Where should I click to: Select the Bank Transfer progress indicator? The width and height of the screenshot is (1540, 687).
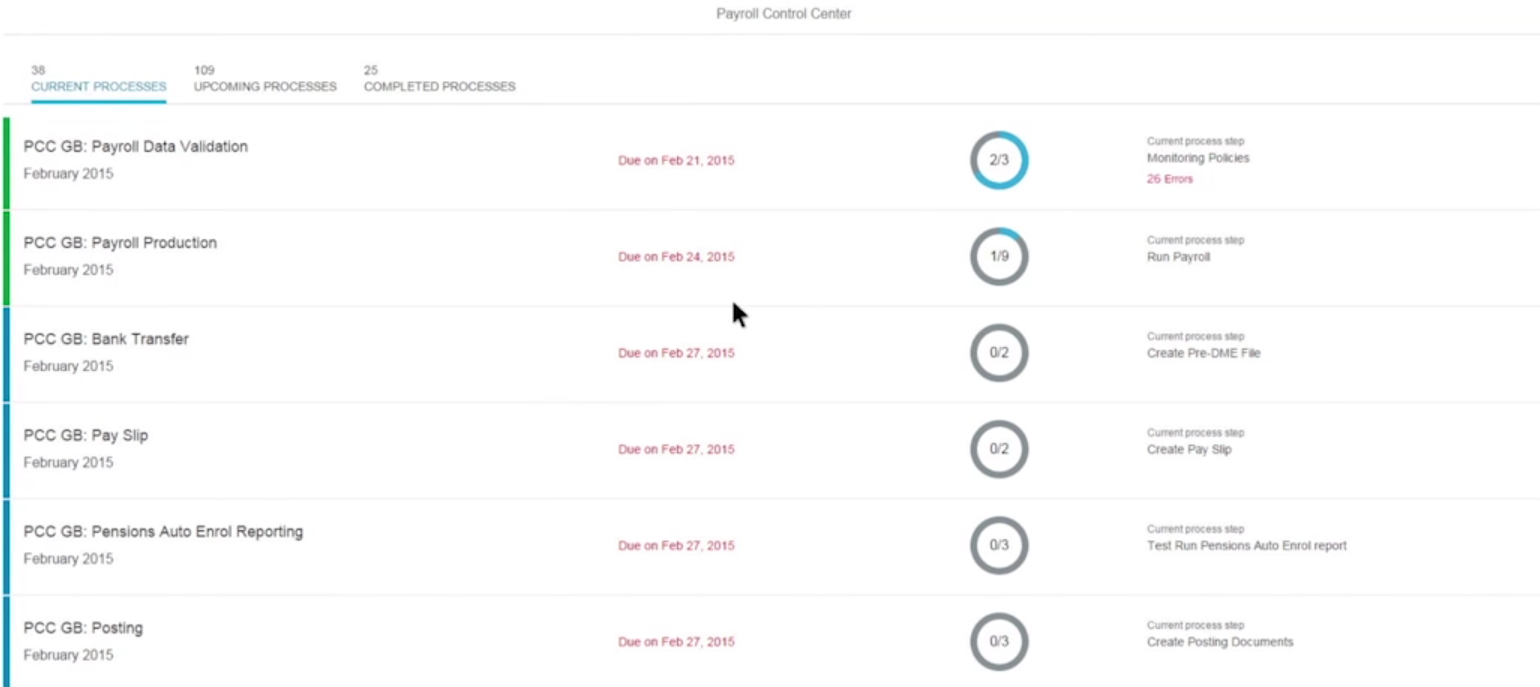(x=999, y=353)
